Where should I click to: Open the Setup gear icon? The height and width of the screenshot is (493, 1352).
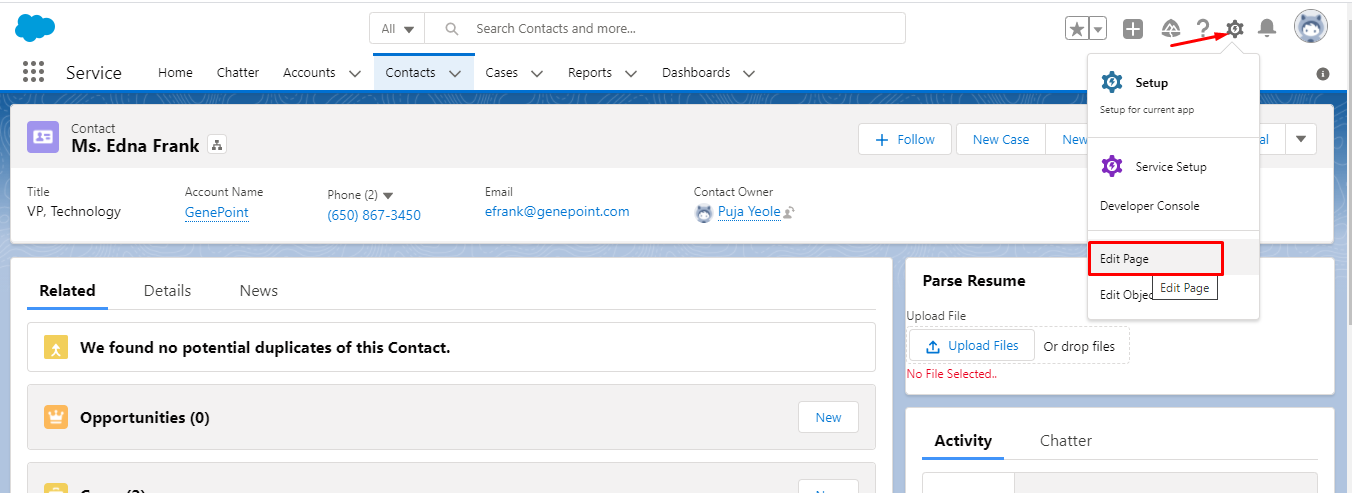pos(1235,28)
